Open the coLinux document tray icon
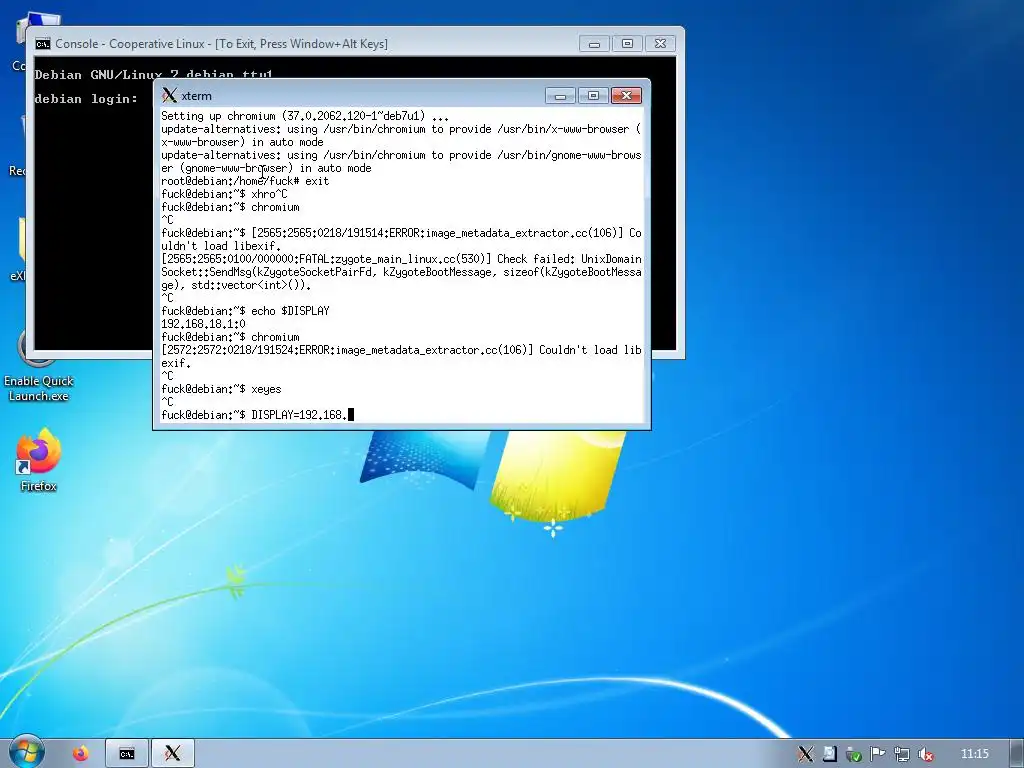The height and width of the screenshot is (768, 1024). point(829,754)
